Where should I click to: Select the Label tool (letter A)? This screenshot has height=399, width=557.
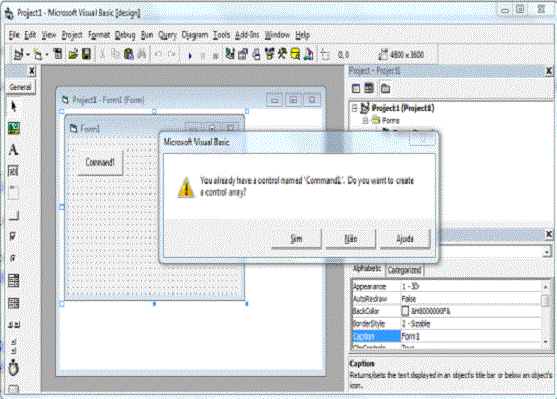click(x=13, y=150)
